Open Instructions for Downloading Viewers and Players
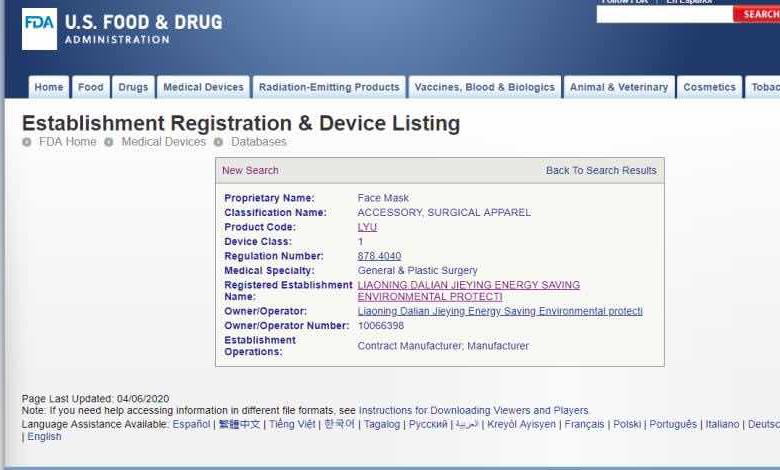 coord(474,410)
